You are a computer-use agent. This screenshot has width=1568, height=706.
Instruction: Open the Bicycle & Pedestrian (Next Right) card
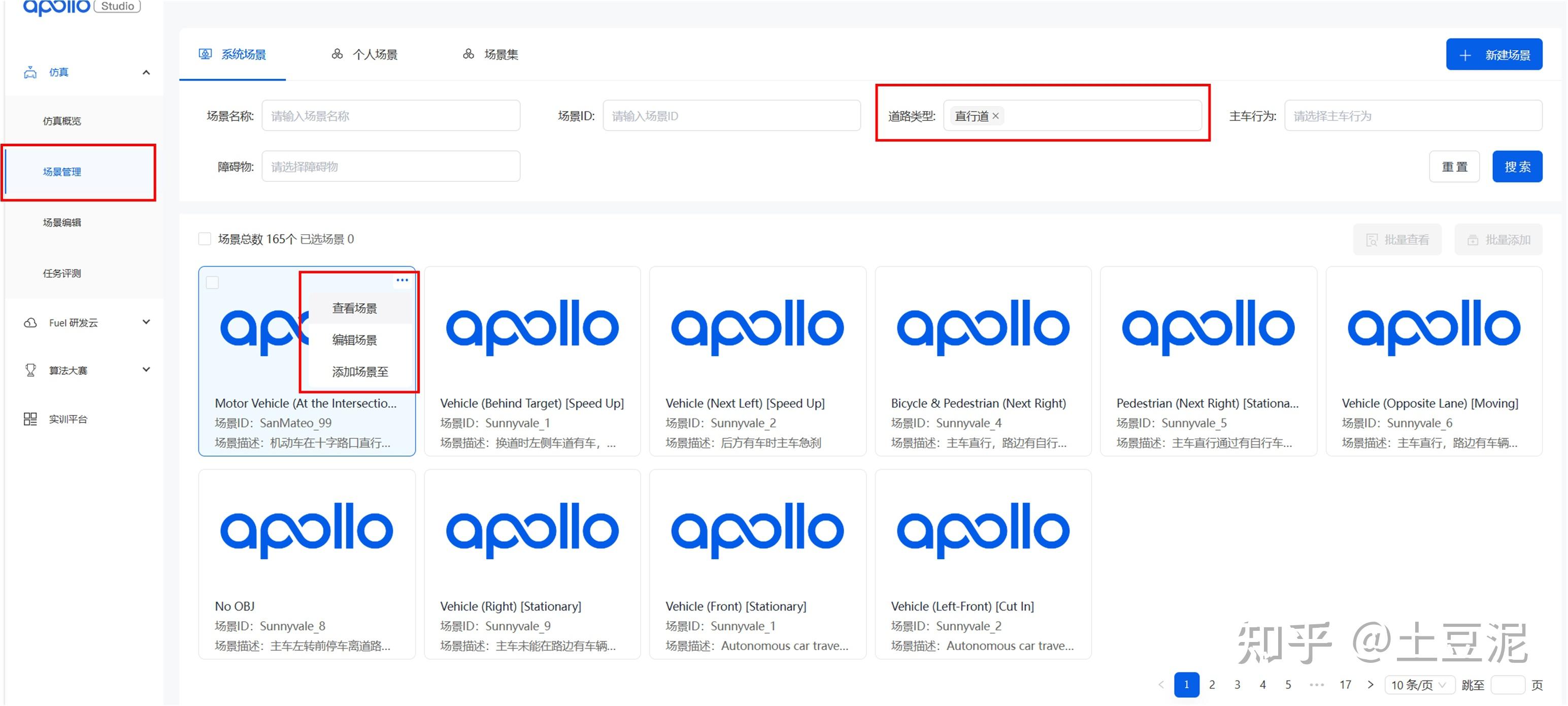point(984,361)
